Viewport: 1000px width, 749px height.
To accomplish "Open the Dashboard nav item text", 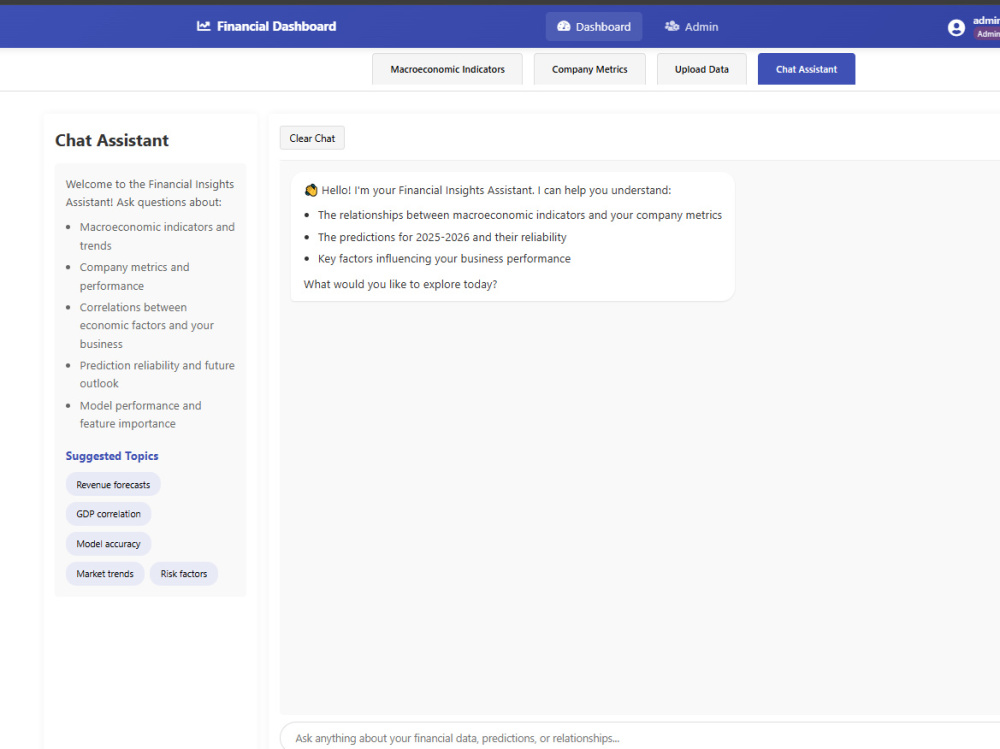I will click(603, 27).
